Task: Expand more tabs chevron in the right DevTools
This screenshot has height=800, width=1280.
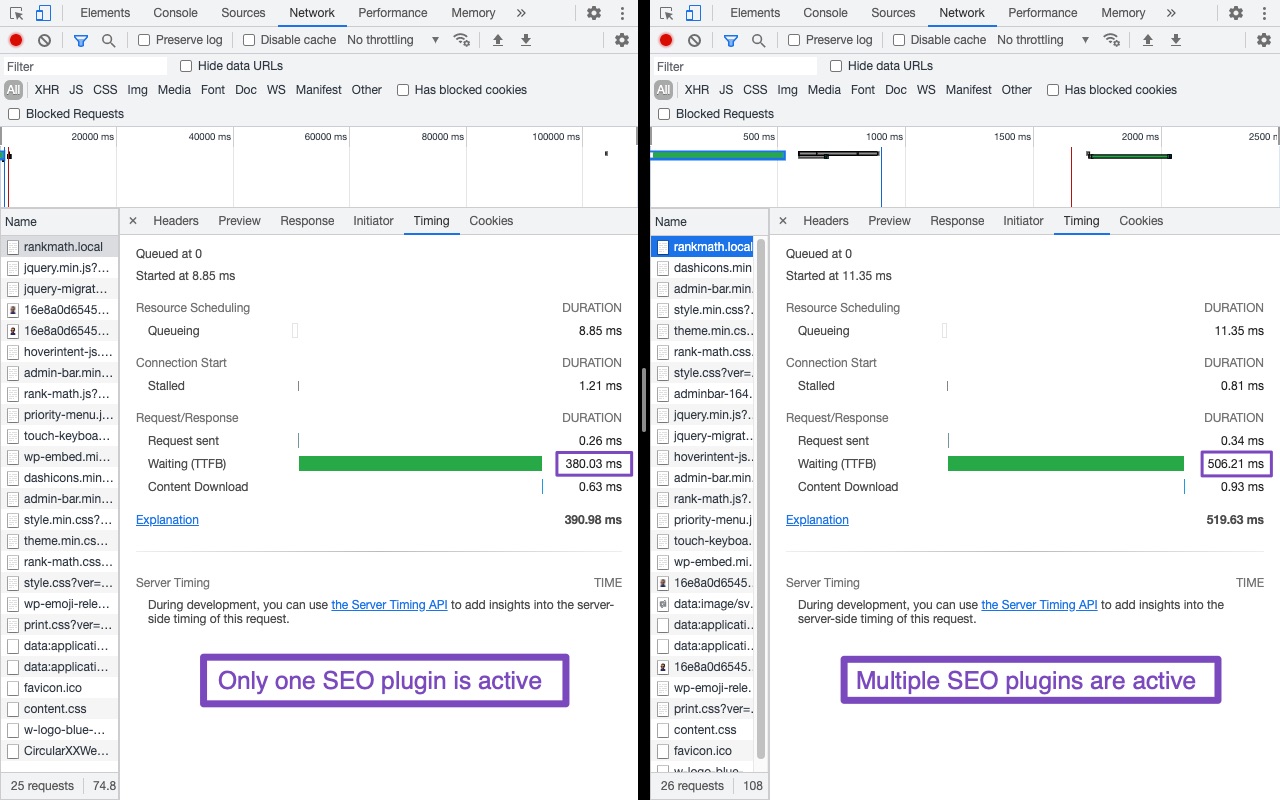Action: 1171,13
